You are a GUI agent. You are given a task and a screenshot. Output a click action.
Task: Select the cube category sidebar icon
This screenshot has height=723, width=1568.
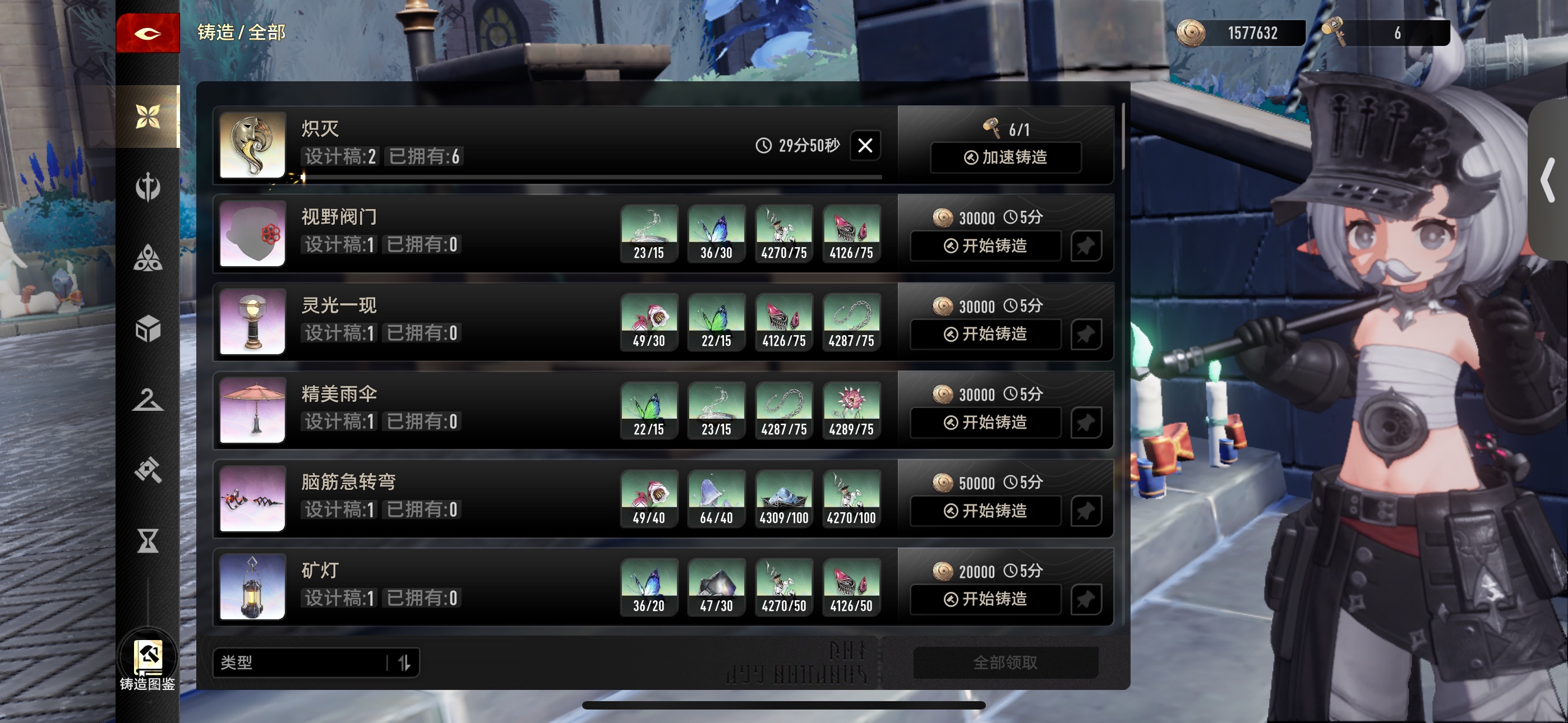point(148,329)
